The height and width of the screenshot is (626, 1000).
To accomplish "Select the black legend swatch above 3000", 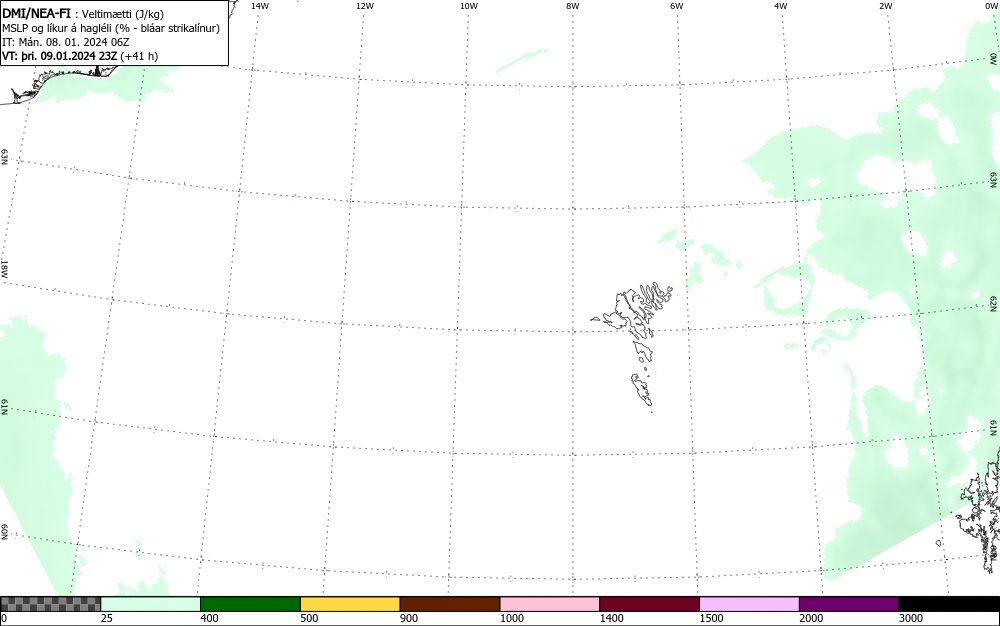I will [x=949, y=604].
